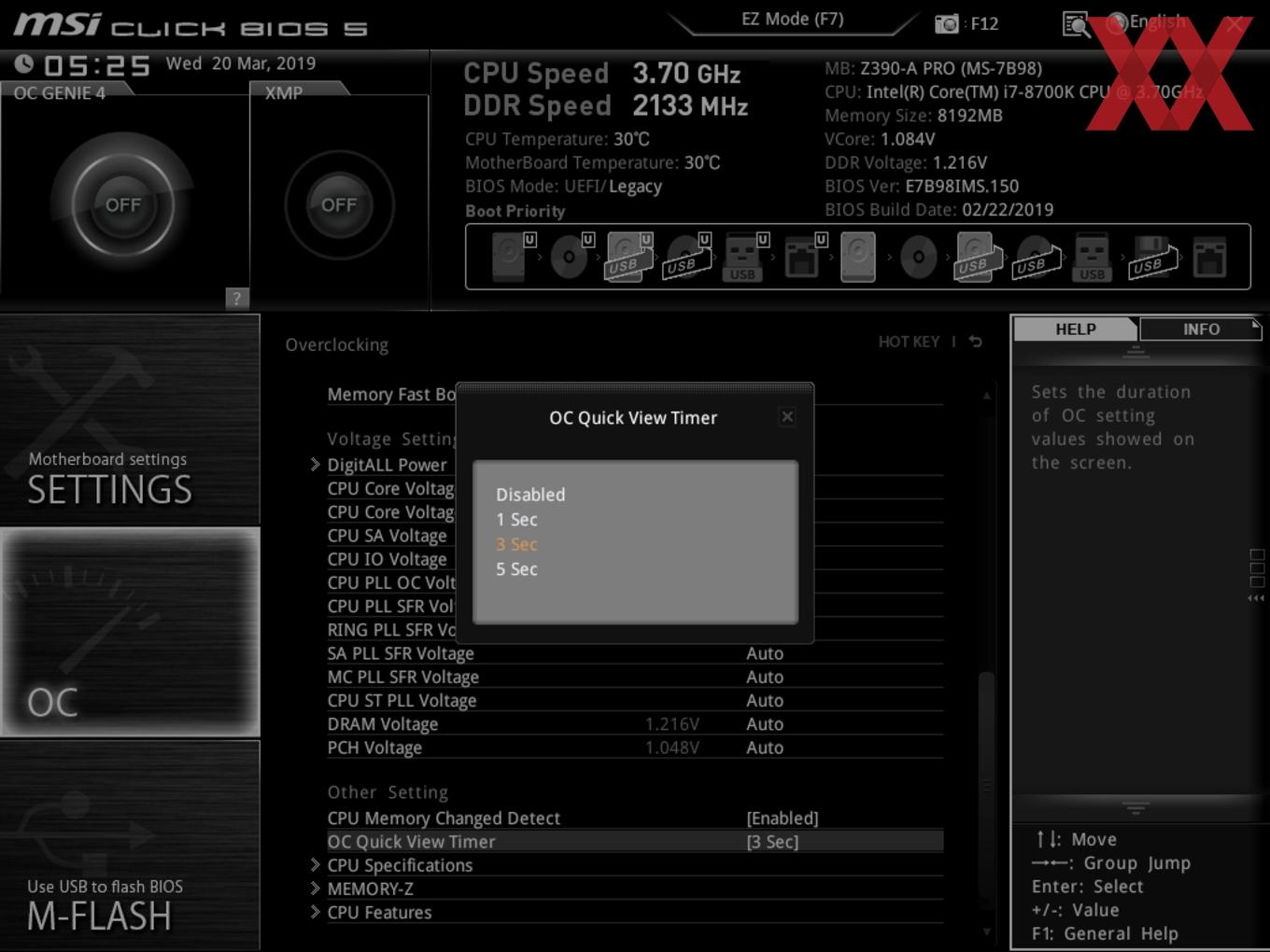Image resolution: width=1270 pixels, height=952 pixels.
Task: Choose Disabled in OC Quick View Timer list
Action: [x=530, y=495]
